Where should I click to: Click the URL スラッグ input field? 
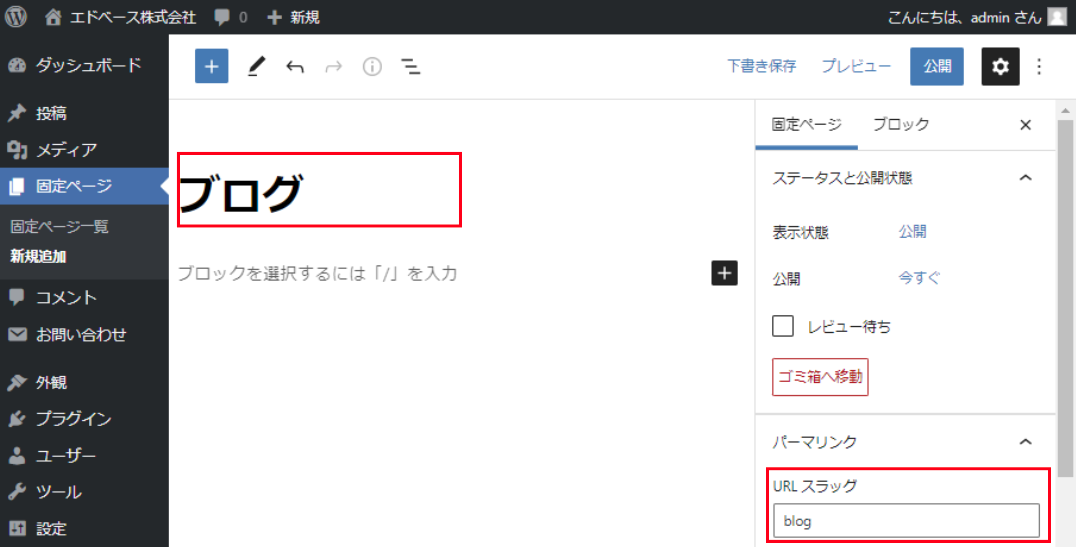(907, 521)
